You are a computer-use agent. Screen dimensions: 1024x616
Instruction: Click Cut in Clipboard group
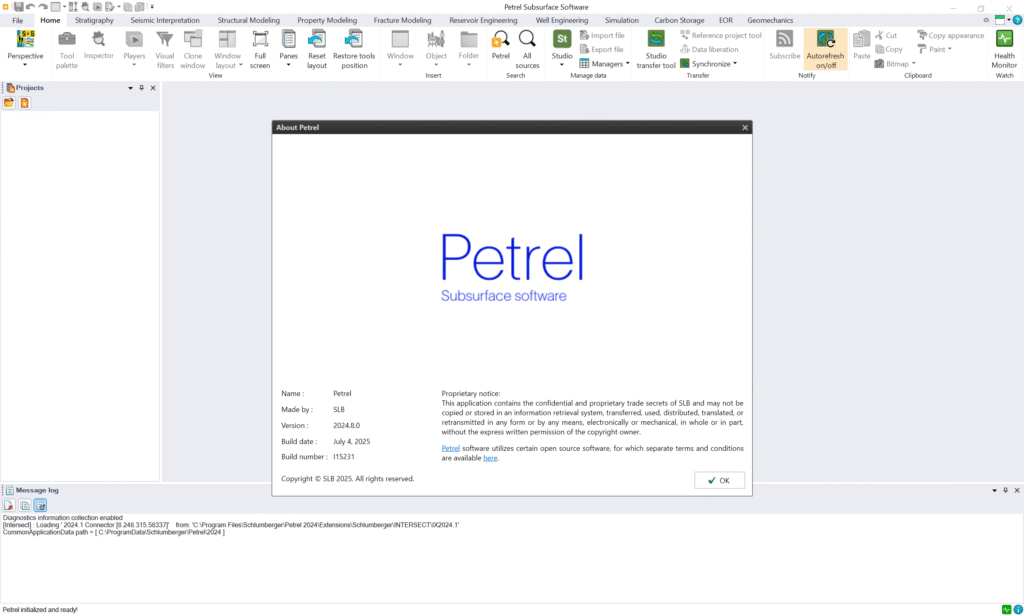886,35
